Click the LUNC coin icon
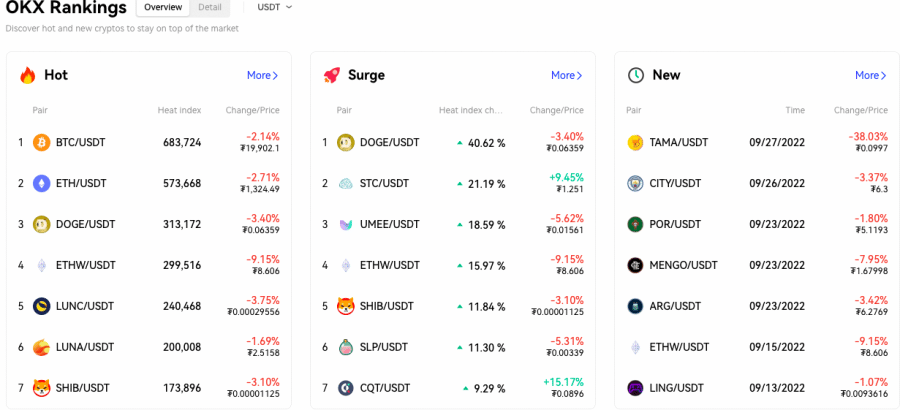This screenshot has width=900, height=410. pyautogui.click(x=41, y=306)
